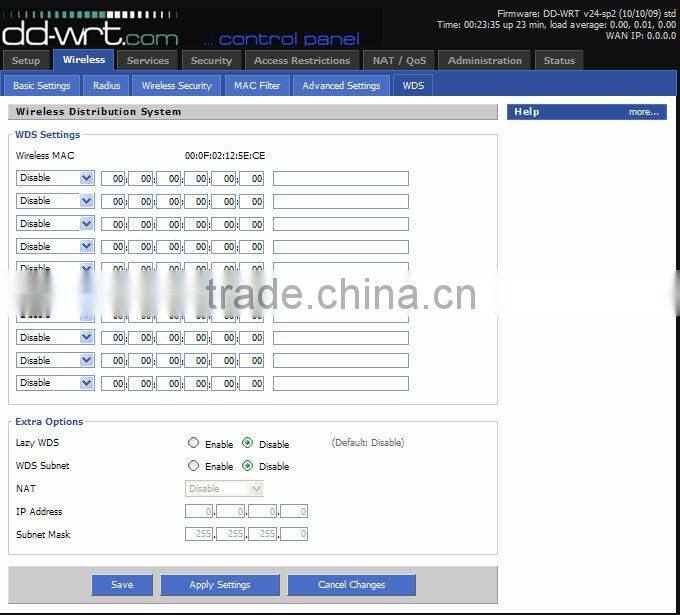Click the description field of the last WDS row
The image size is (680, 615).
(341, 383)
